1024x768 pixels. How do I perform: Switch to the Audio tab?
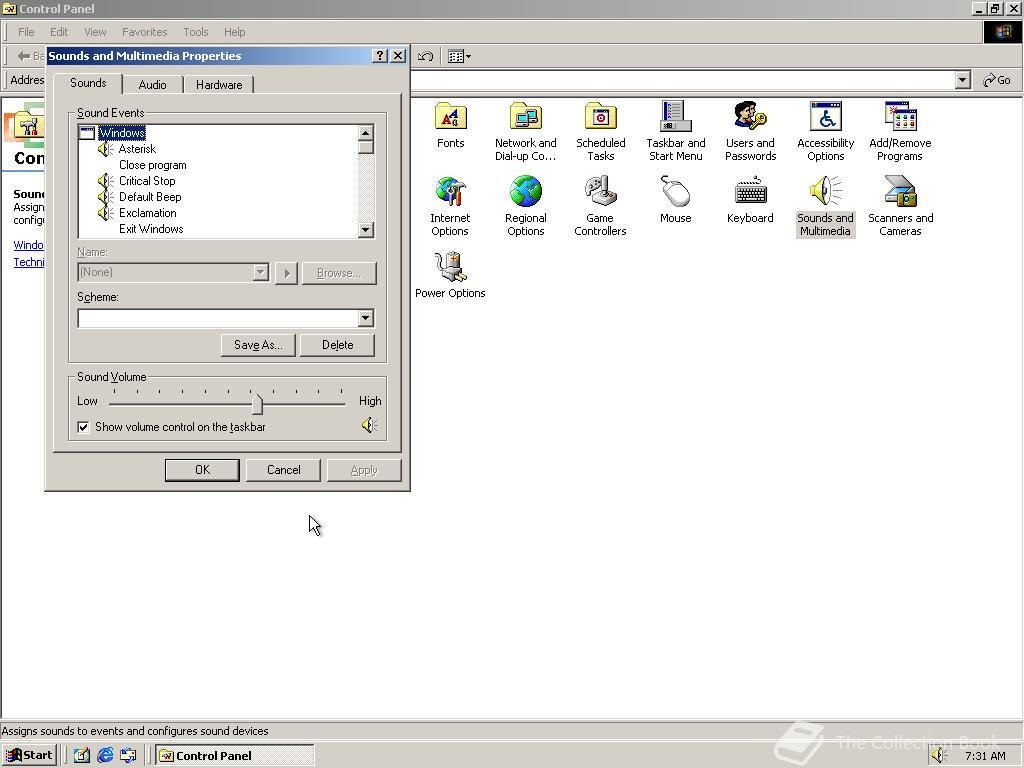[152, 85]
